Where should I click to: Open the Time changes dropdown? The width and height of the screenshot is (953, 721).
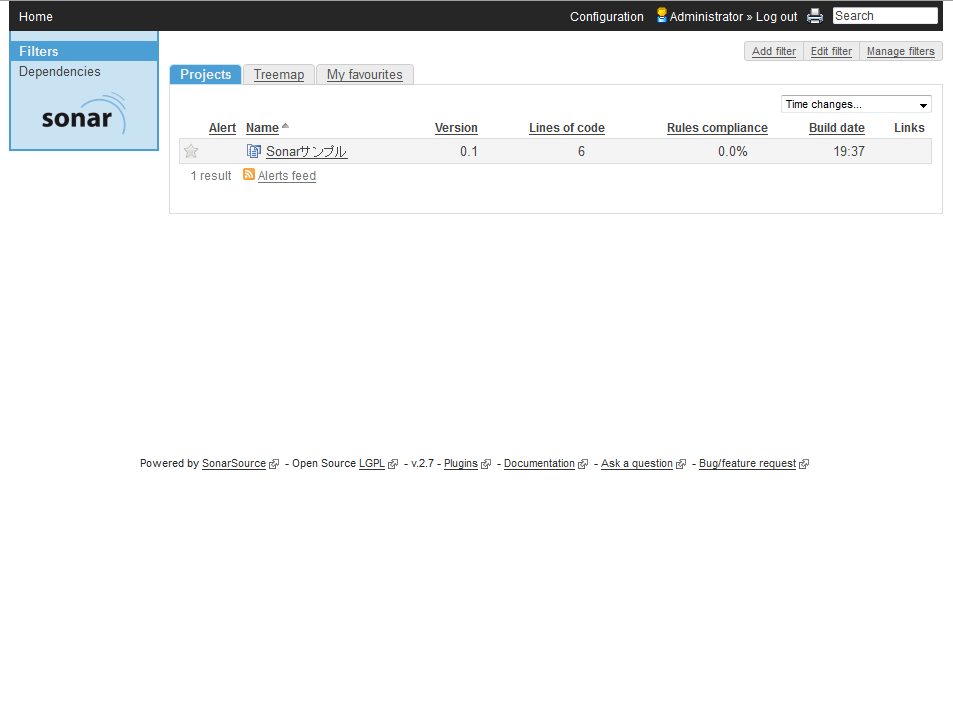point(856,105)
